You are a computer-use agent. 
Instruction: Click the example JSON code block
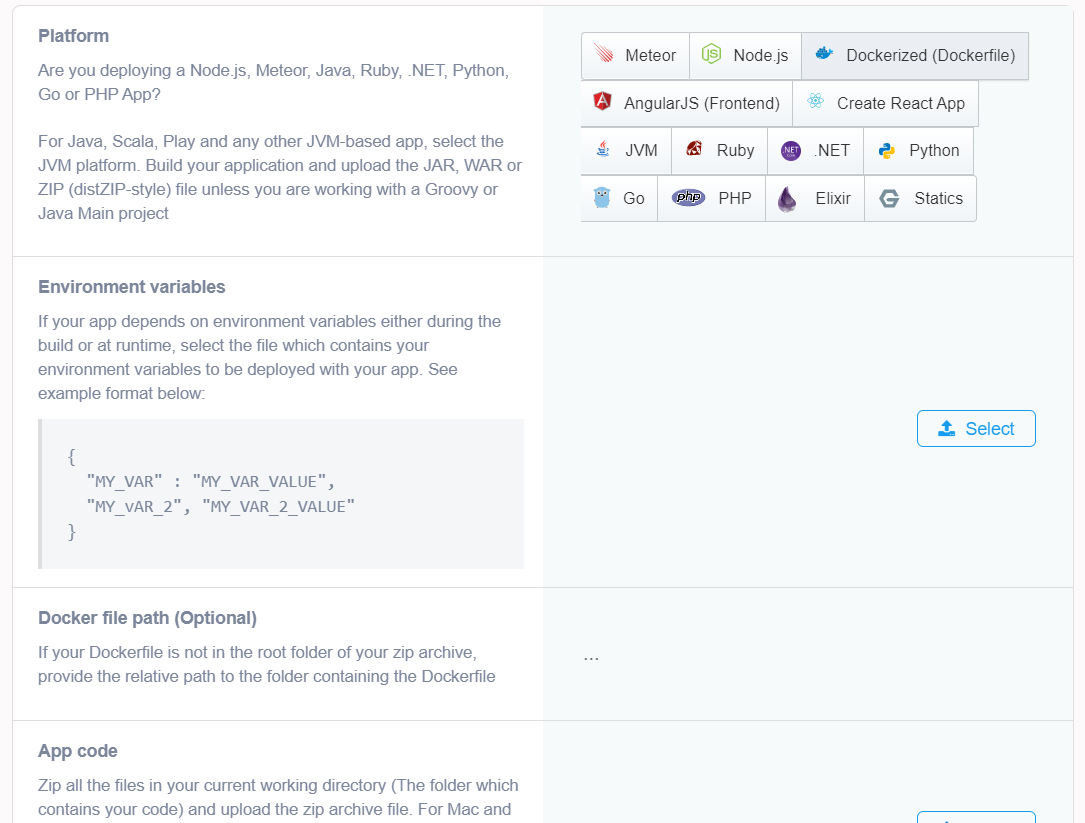[x=281, y=494]
